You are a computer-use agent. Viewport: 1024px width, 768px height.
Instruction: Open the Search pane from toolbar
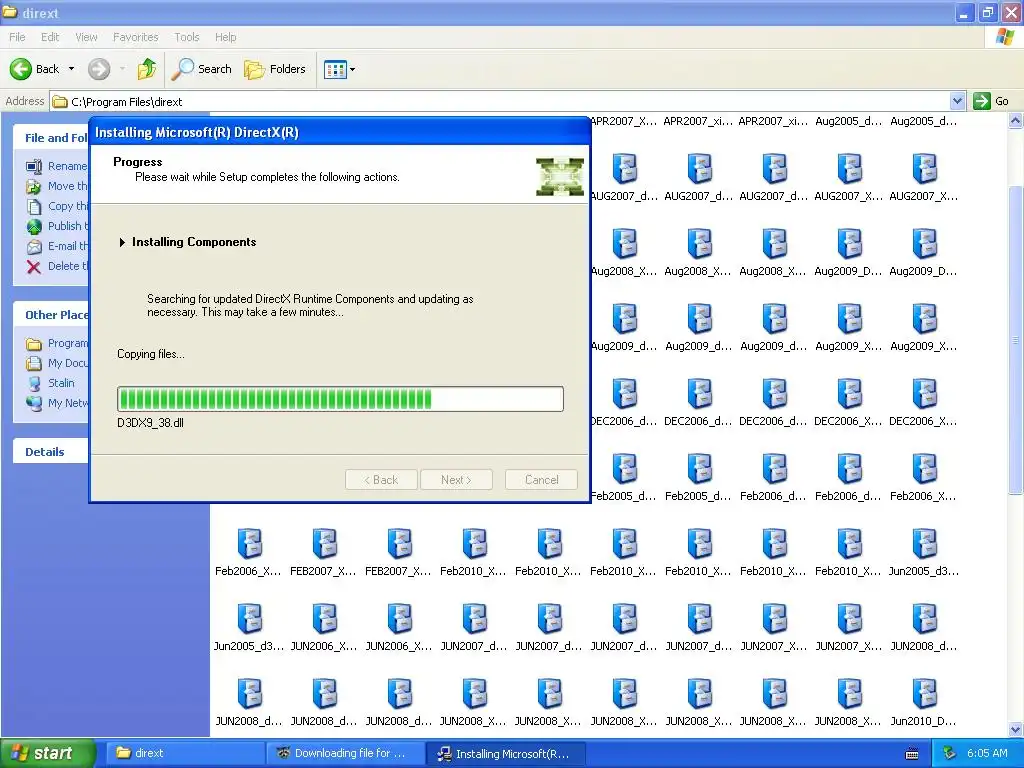click(x=202, y=69)
